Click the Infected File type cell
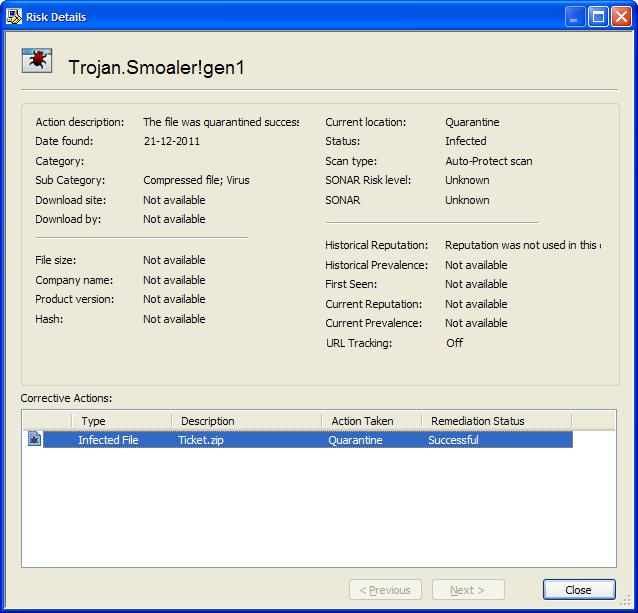Screen dimensions: 638x613 108,440
